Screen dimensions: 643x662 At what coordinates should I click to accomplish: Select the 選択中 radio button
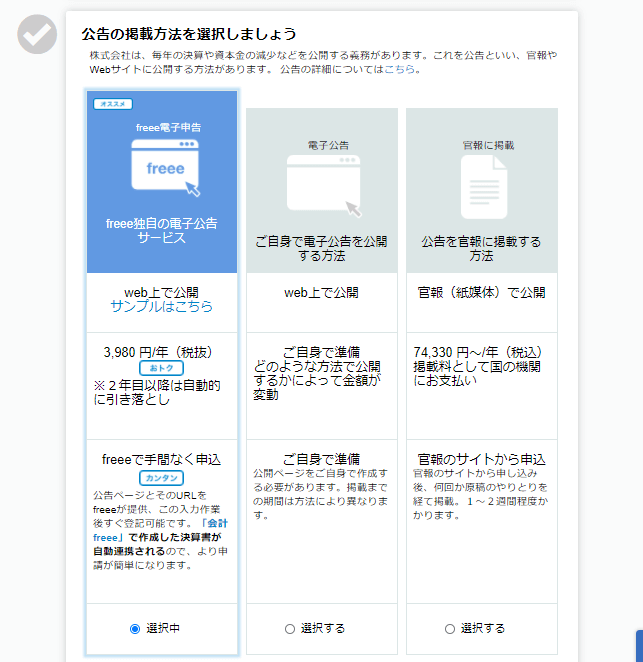click(x=135, y=629)
